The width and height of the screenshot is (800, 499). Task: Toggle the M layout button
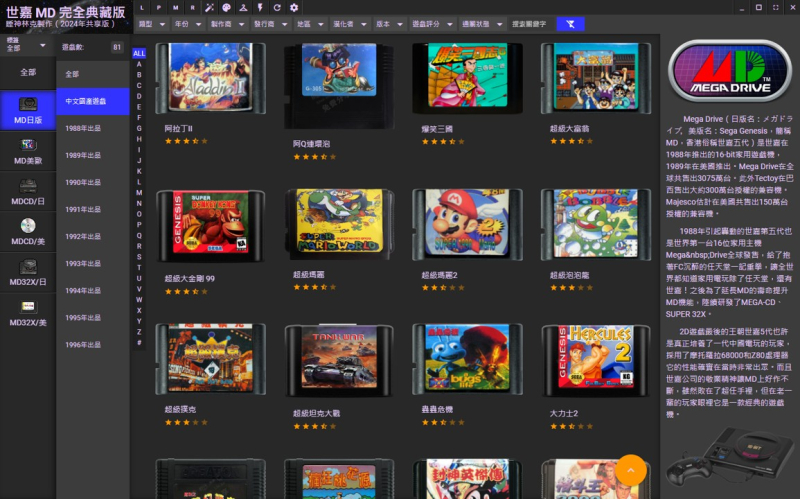[176, 8]
